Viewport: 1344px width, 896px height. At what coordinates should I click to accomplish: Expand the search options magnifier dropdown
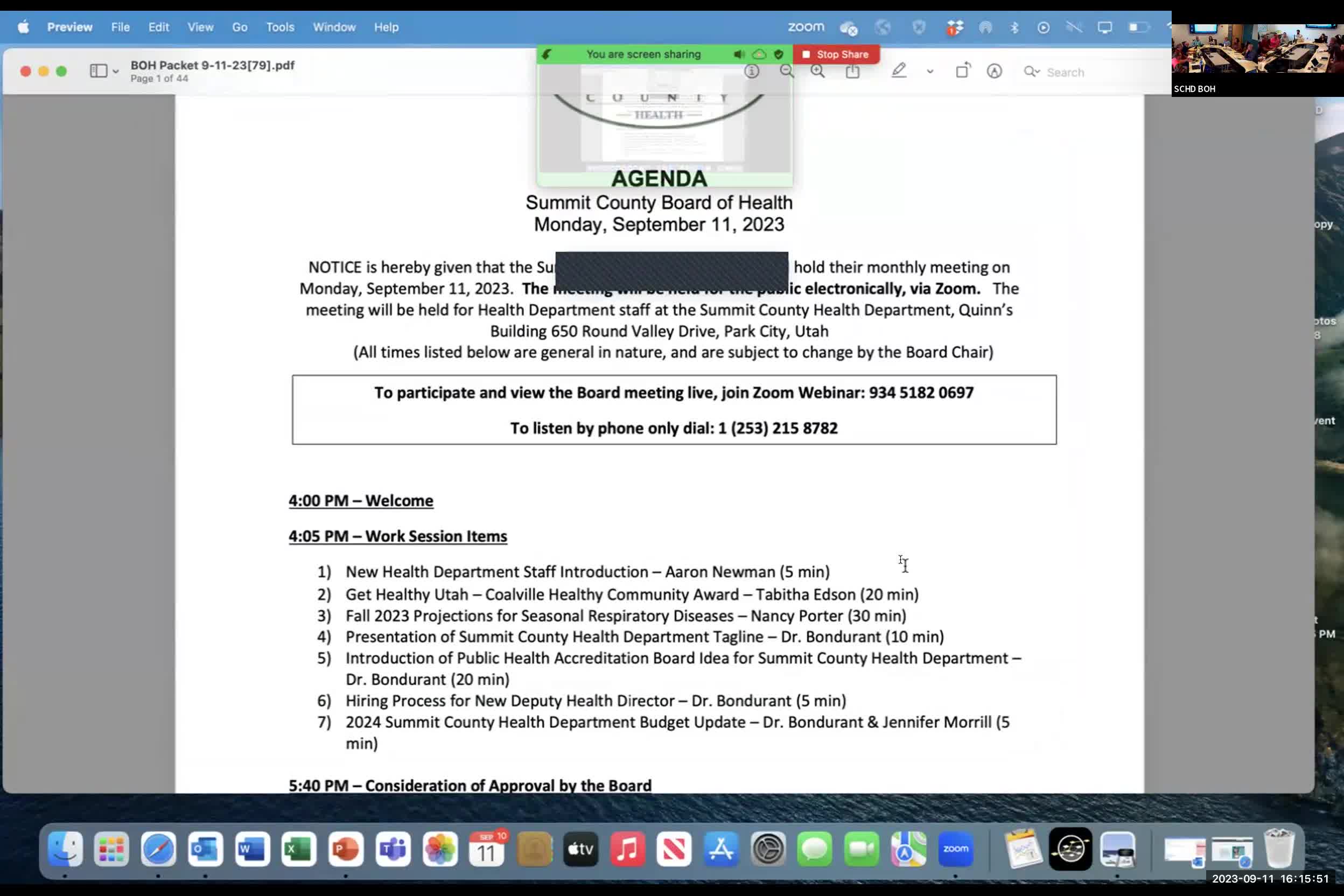[x=1032, y=72]
